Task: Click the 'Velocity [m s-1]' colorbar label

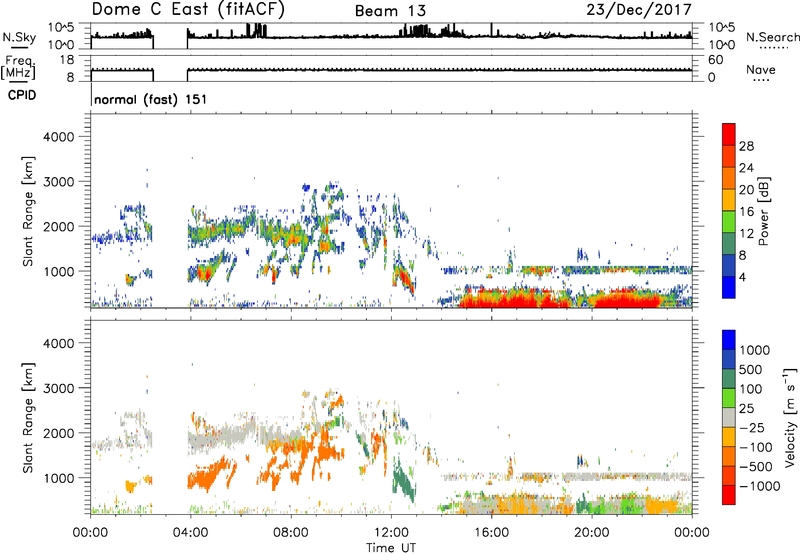Action: pos(790,417)
